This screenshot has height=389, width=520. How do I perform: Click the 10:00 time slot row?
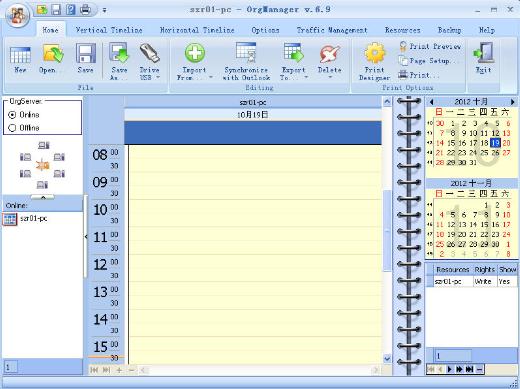255,206
